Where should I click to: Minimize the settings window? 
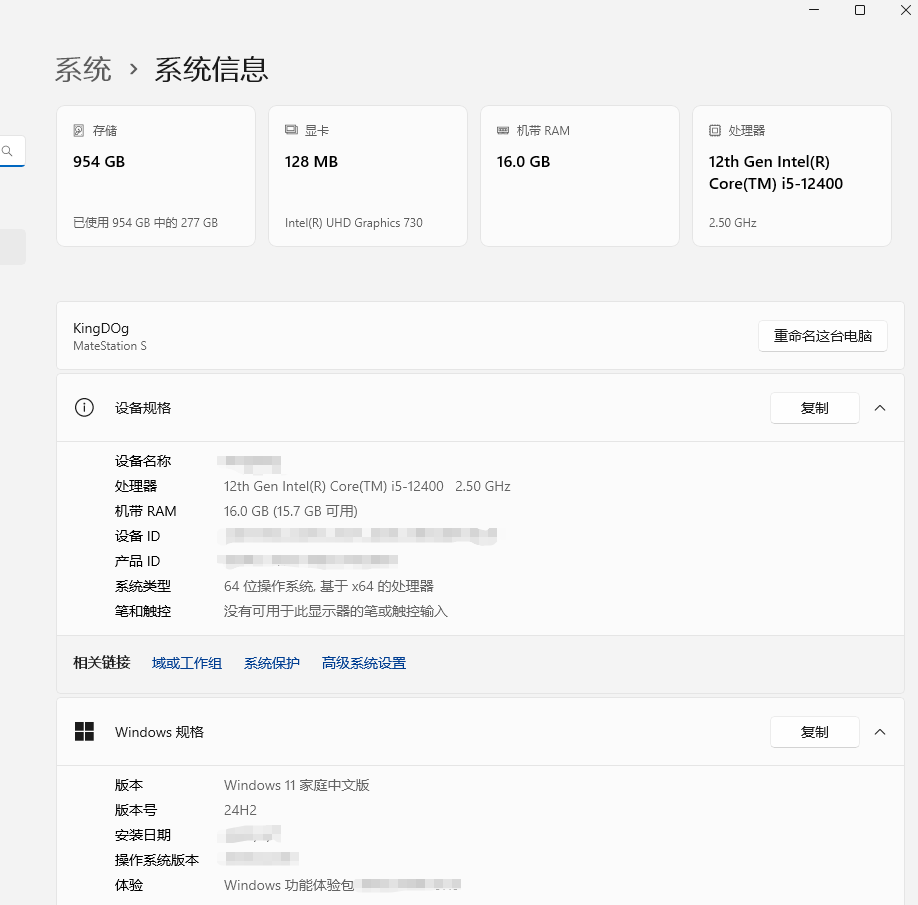[814, 10]
